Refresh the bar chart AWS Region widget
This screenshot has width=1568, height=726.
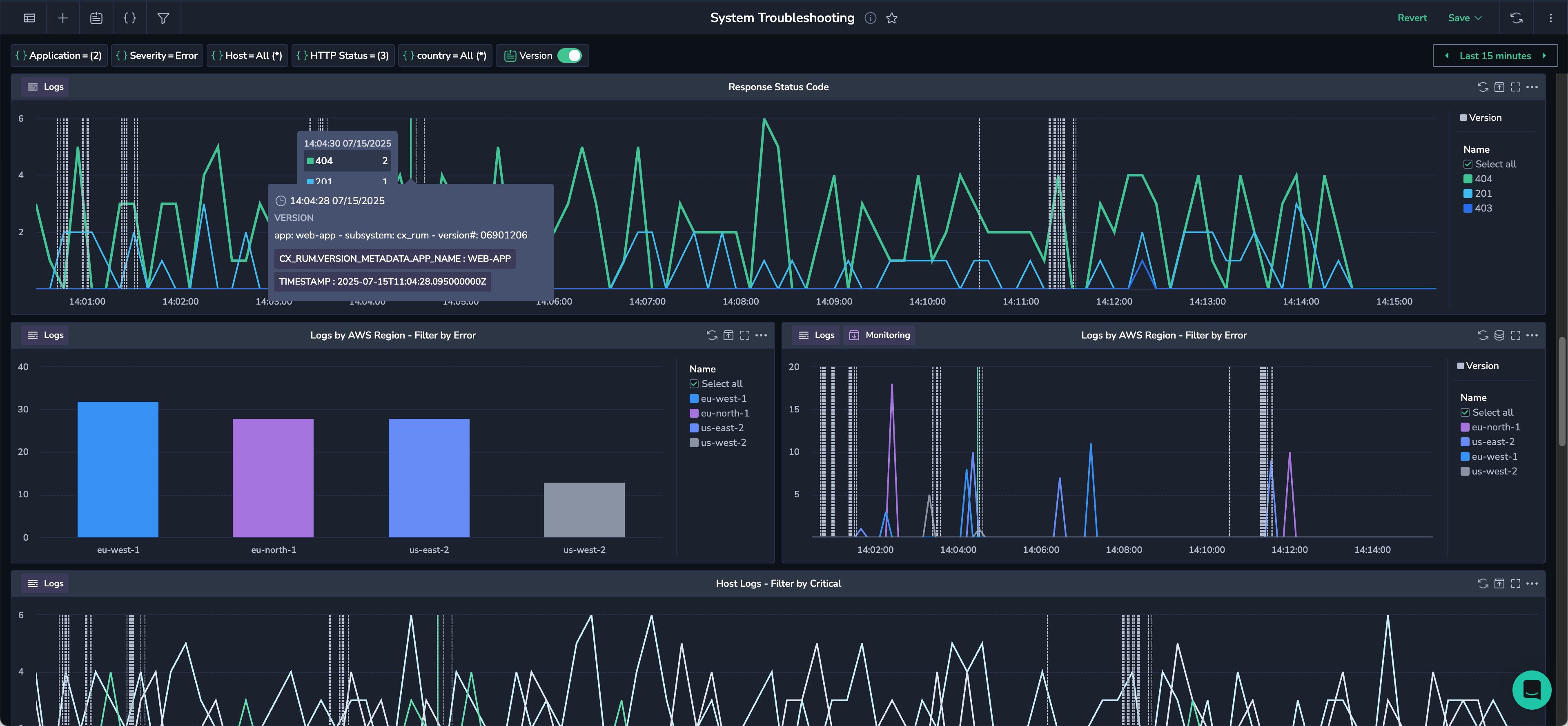pos(712,335)
